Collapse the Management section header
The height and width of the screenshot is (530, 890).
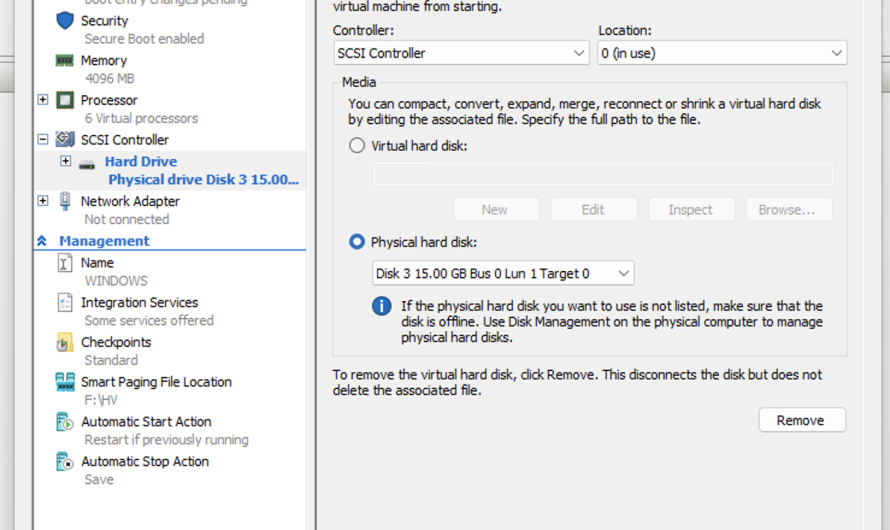[x=42, y=241]
